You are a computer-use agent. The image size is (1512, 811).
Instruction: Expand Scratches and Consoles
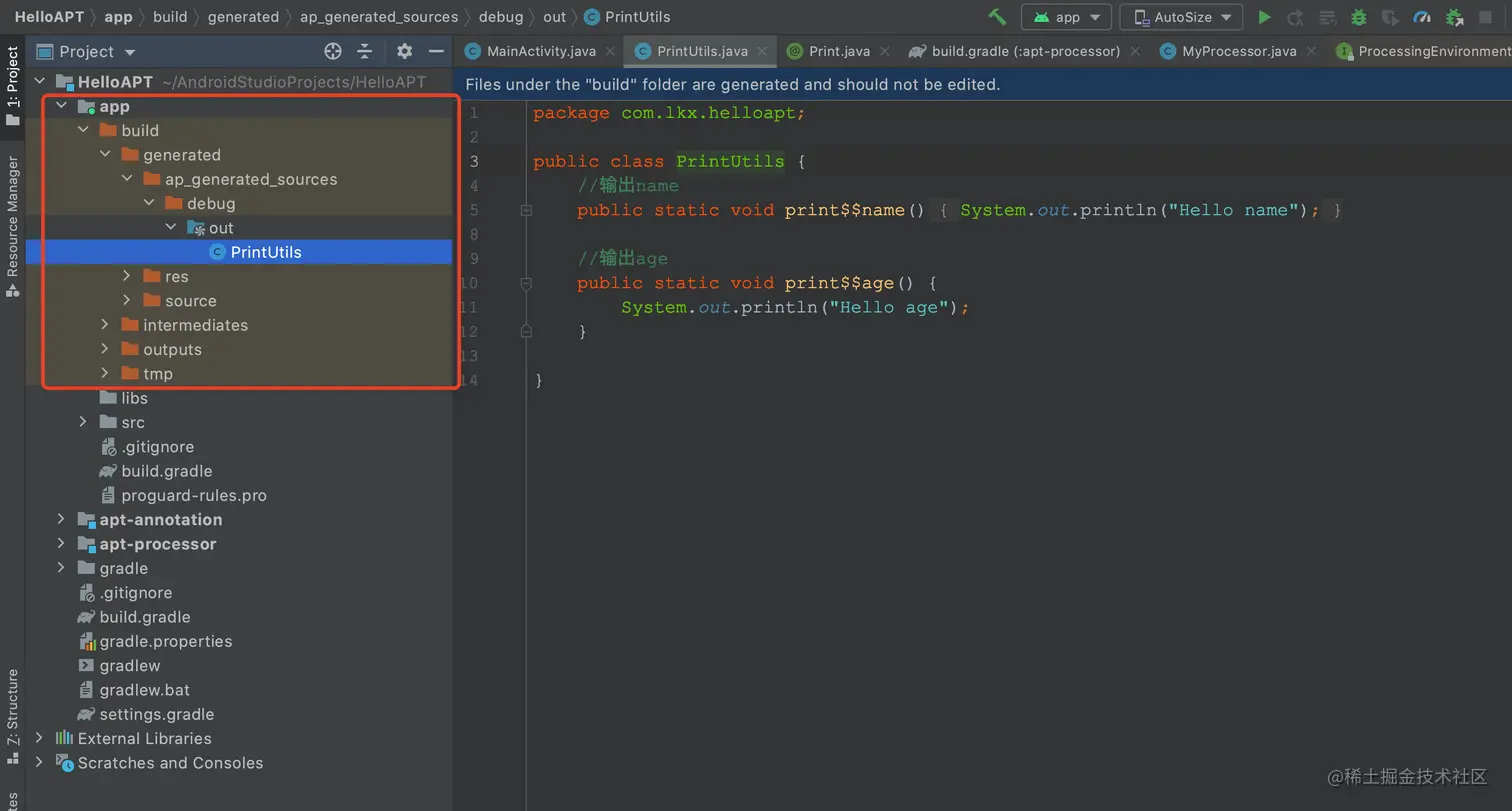39,763
